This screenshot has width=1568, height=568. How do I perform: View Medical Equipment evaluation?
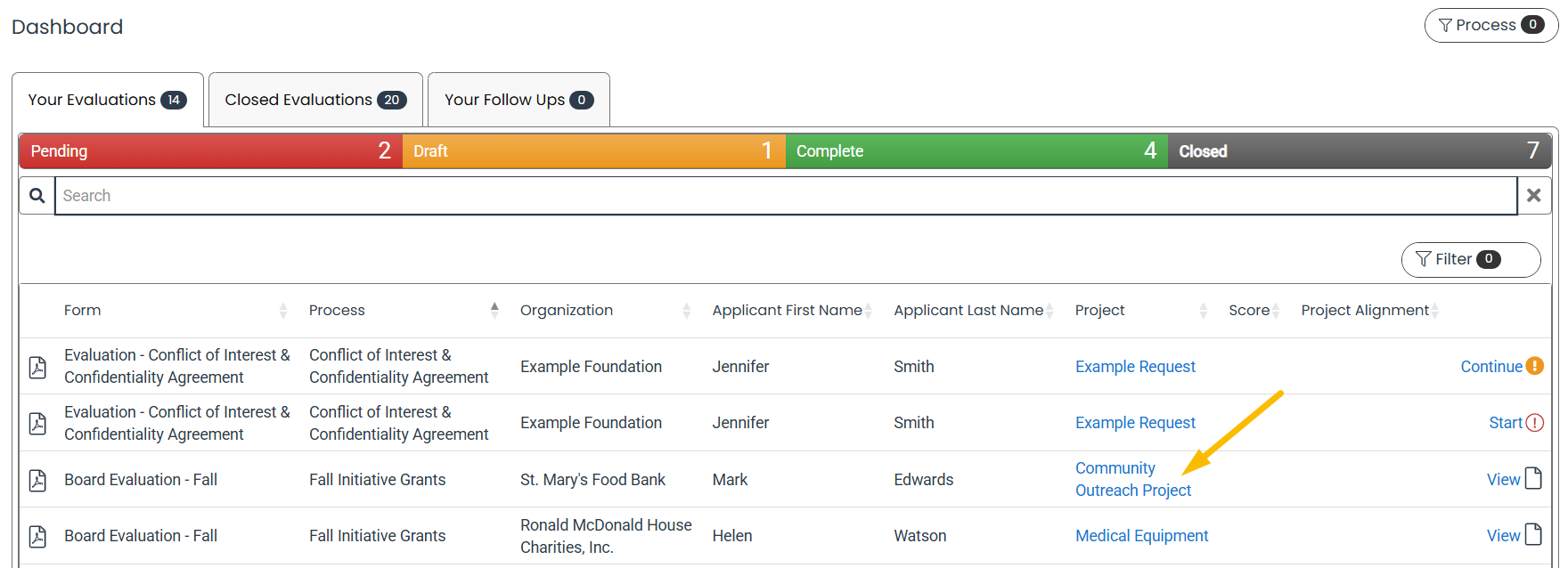coord(1503,536)
